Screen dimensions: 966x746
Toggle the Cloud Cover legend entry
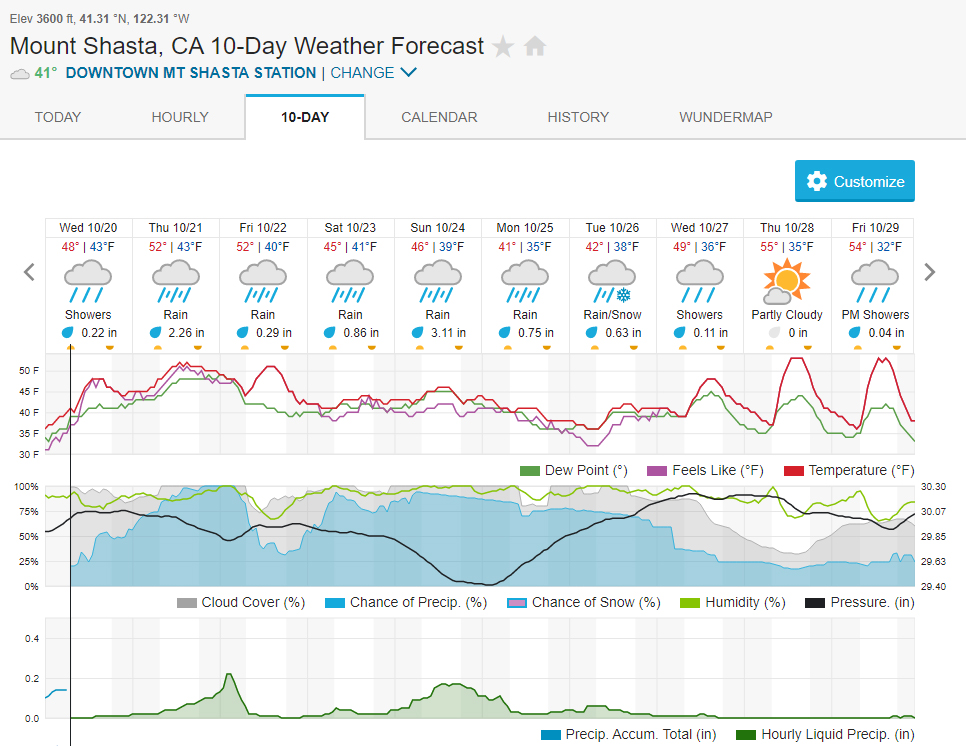[x=186, y=603]
